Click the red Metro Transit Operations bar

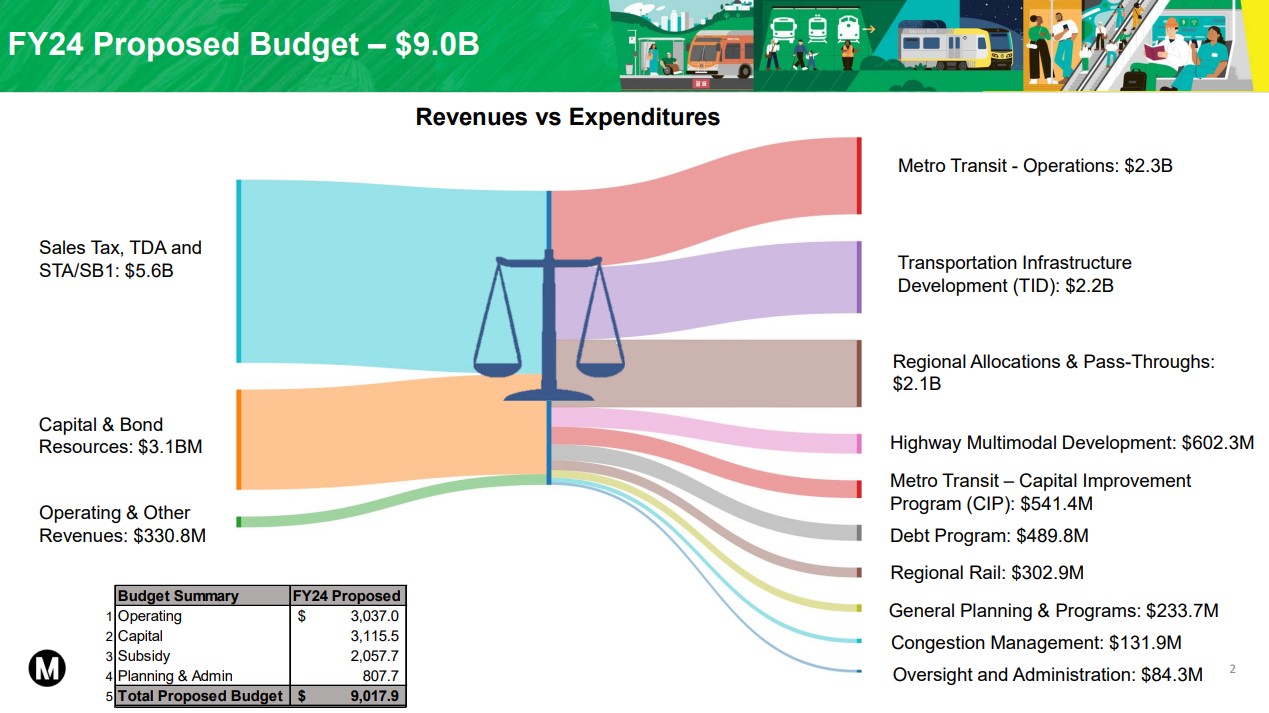pyautogui.click(x=858, y=176)
